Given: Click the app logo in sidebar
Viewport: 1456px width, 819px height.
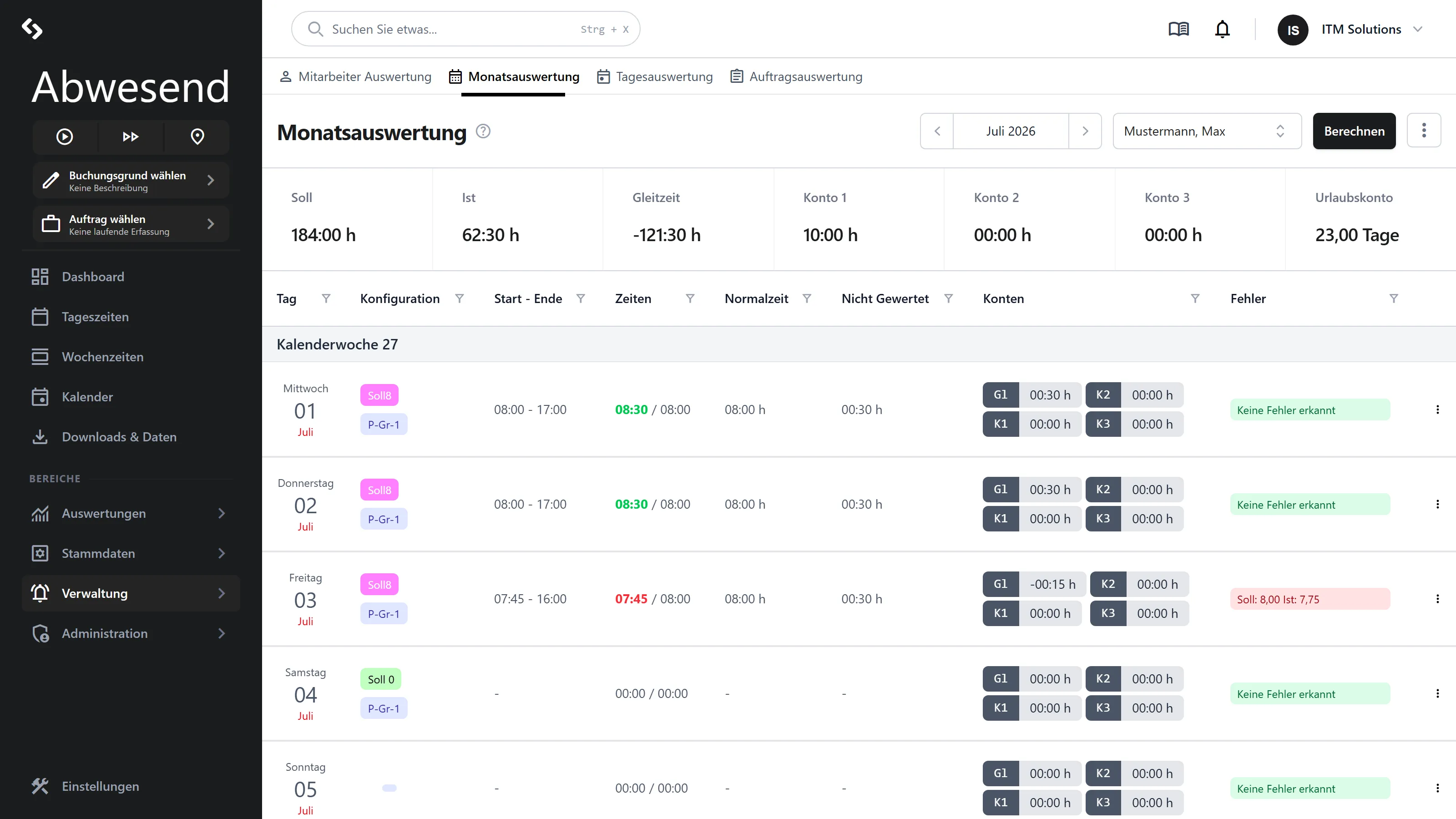Looking at the screenshot, I should [x=32, y=29].
